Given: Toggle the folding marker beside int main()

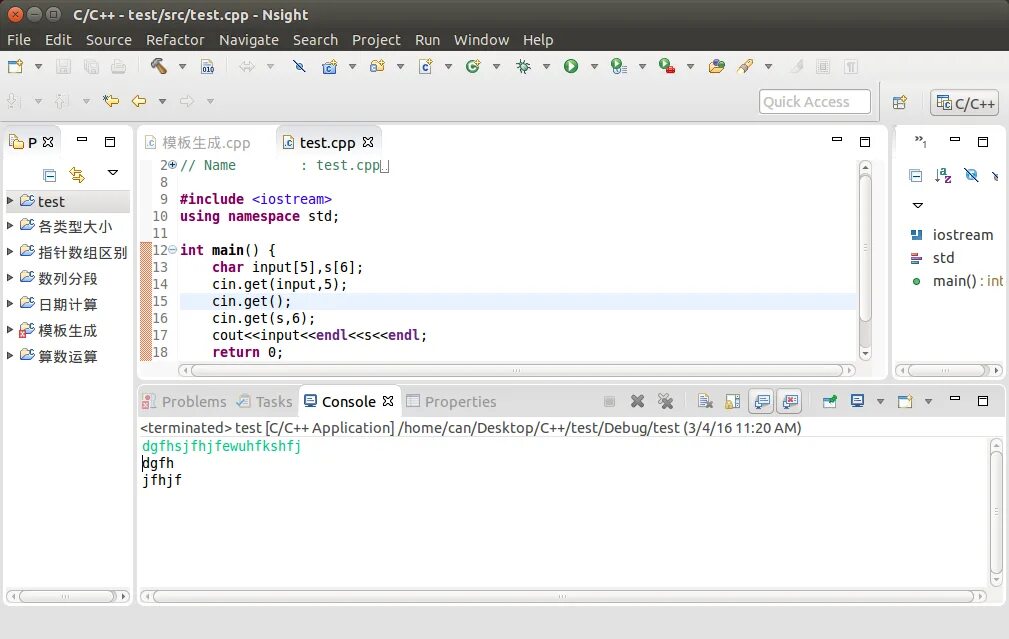Looking at the screenshot, I should 172,250.
